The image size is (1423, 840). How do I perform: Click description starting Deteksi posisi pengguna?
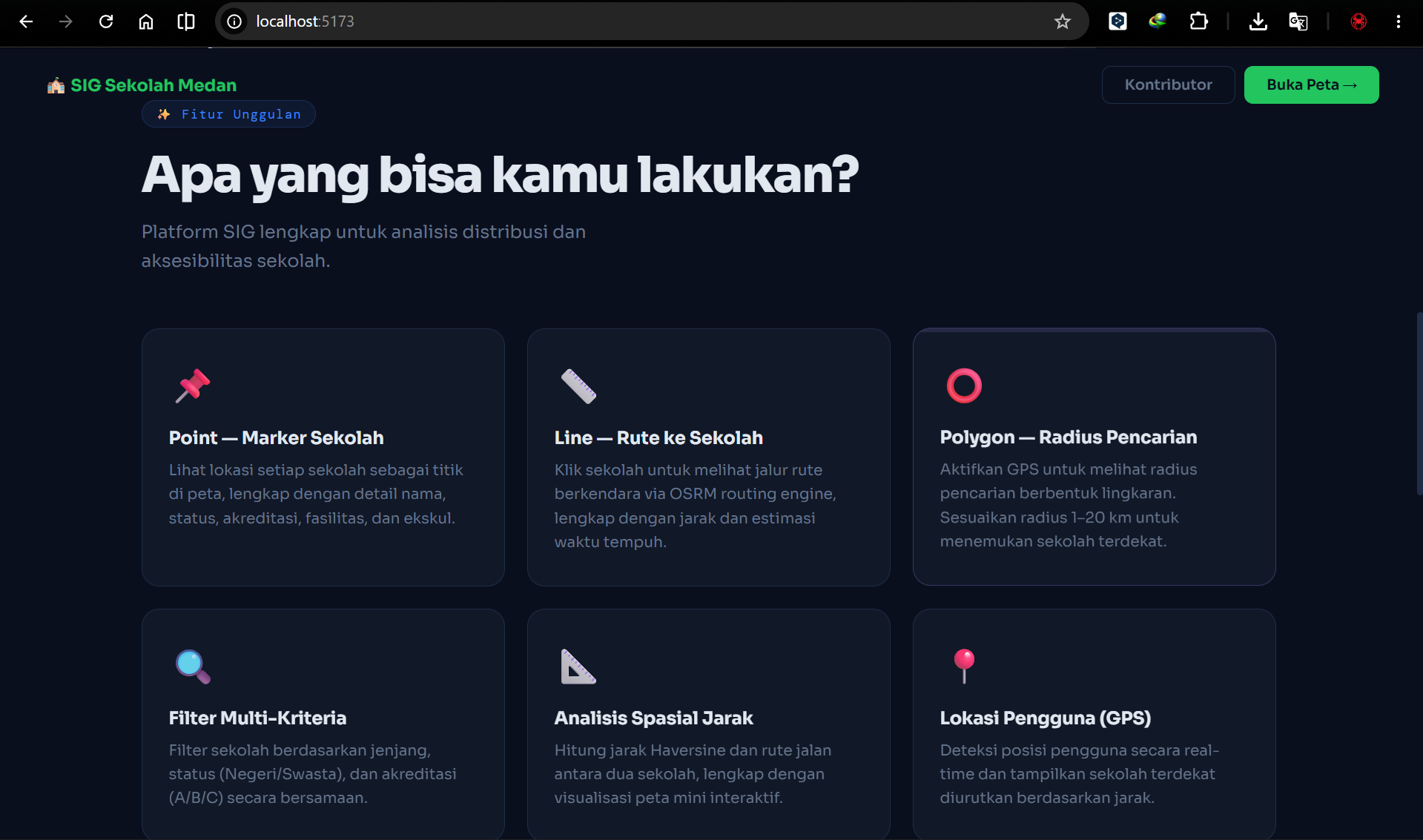pyautogui.click(x=1080, y=774)
